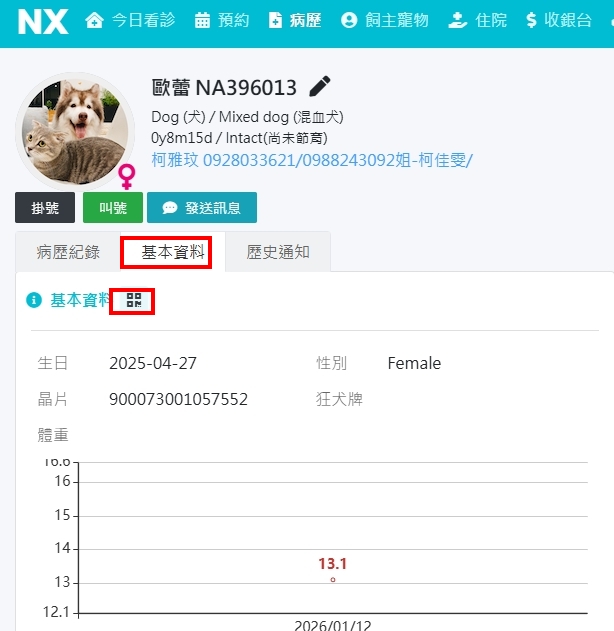Click the female gender symbol on the avatar
614x631 pixels.
coord(126,176)
